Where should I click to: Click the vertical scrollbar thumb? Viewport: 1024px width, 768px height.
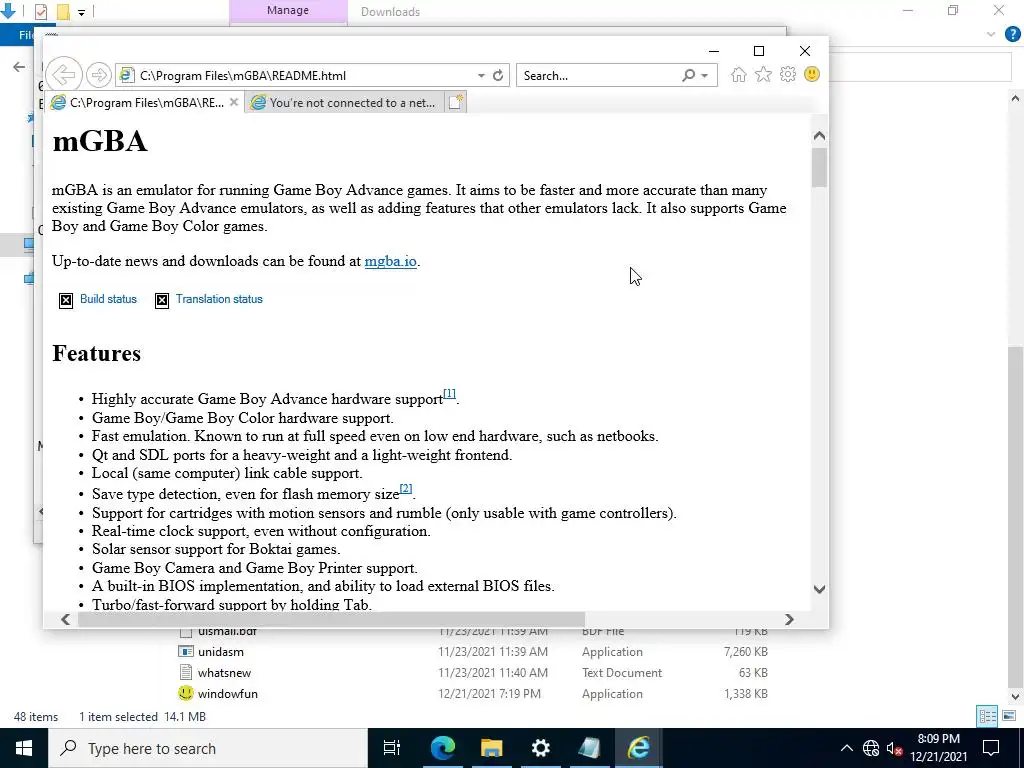point(820,167)
